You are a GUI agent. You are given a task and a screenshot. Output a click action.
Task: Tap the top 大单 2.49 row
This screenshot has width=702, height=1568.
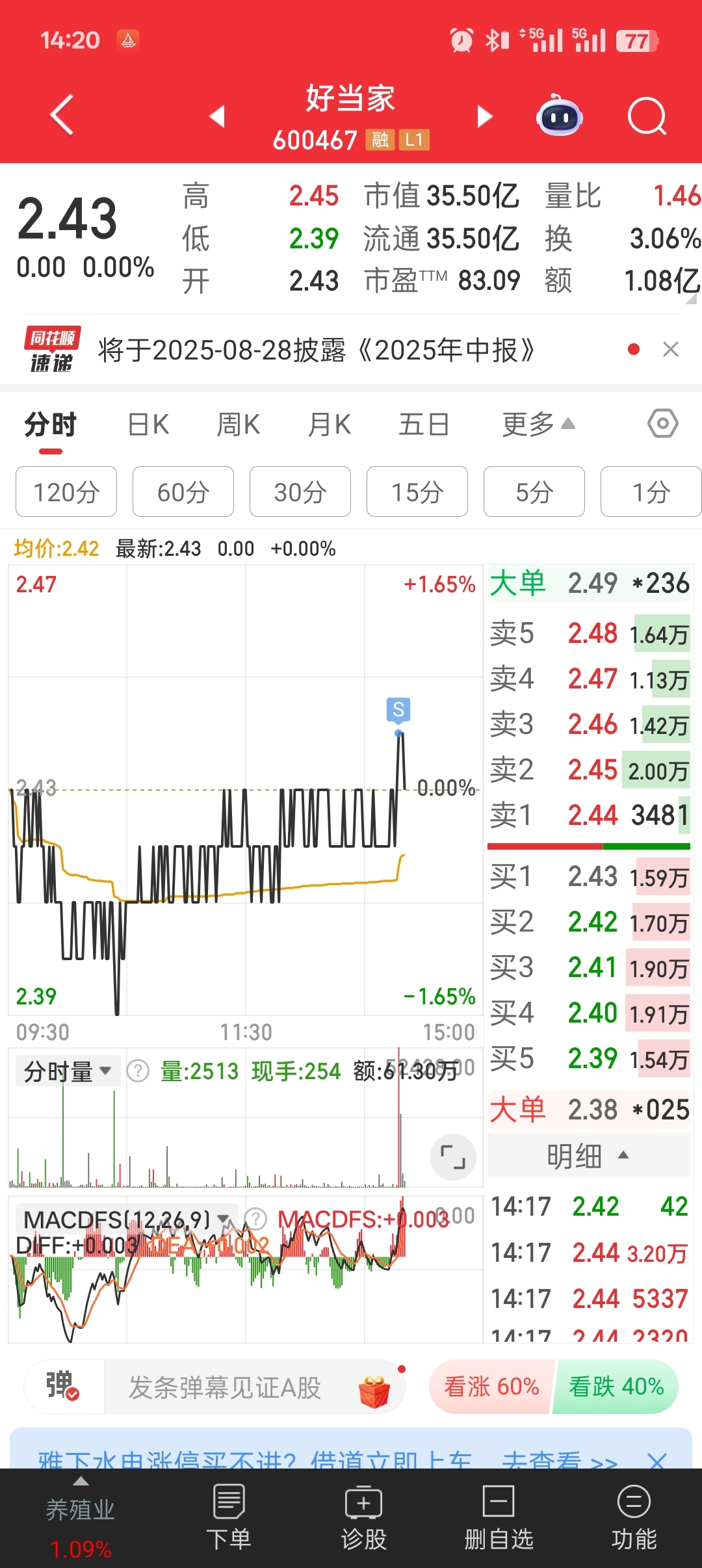pos(588,583)
